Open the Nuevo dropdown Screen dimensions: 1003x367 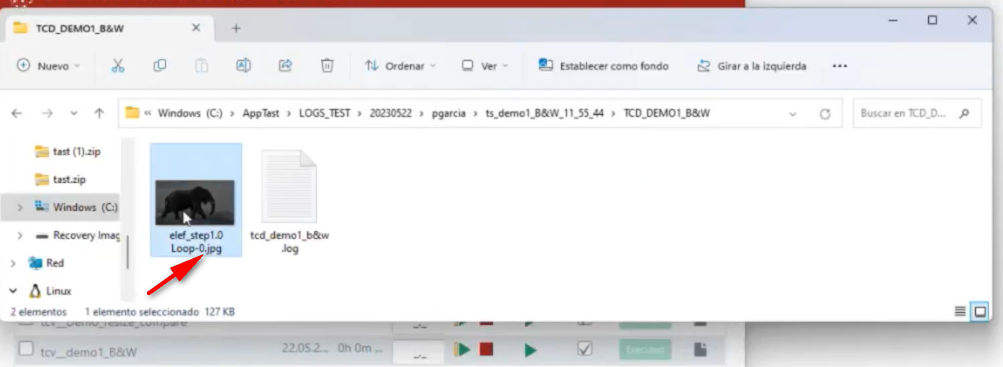[49, 66]
